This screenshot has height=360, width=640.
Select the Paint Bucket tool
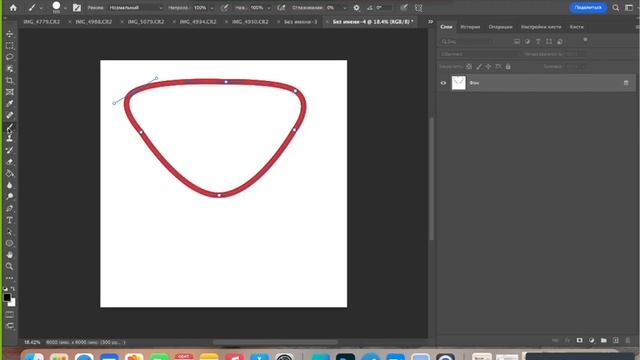pyautogui.click(x=9, y=173)
